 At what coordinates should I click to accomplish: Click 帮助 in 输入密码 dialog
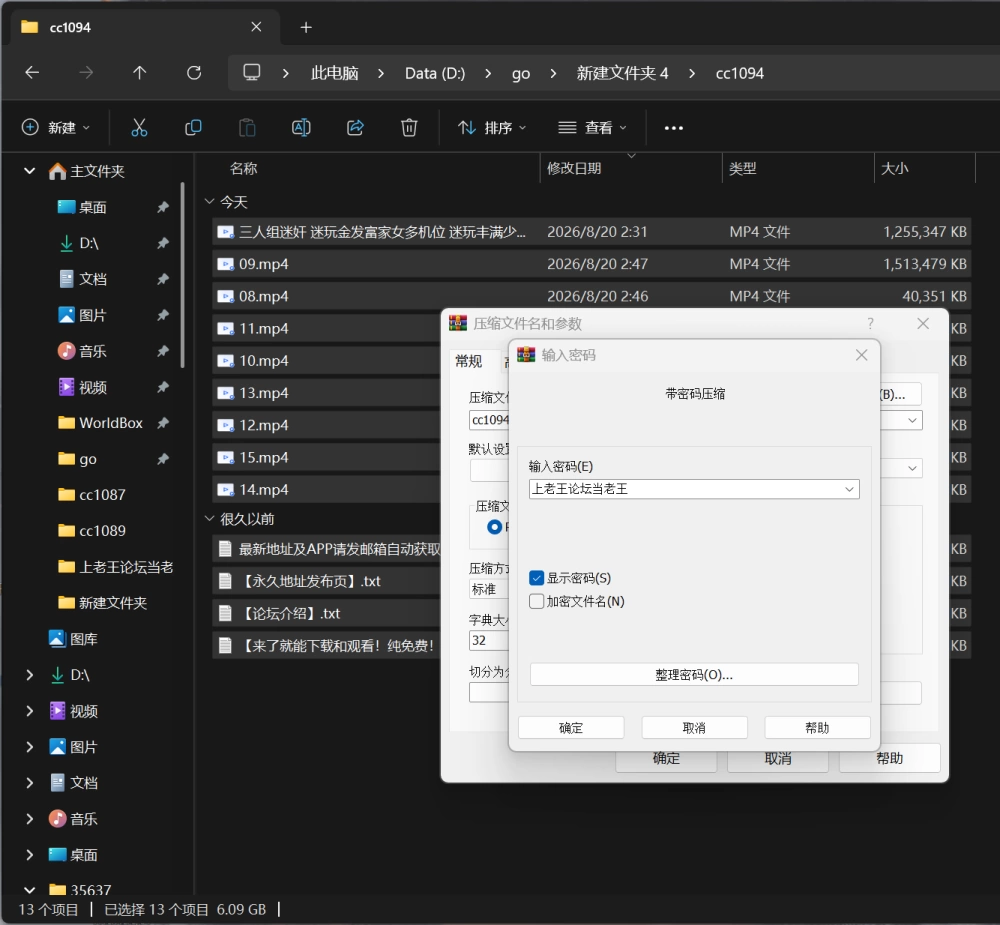click(817, 727)
